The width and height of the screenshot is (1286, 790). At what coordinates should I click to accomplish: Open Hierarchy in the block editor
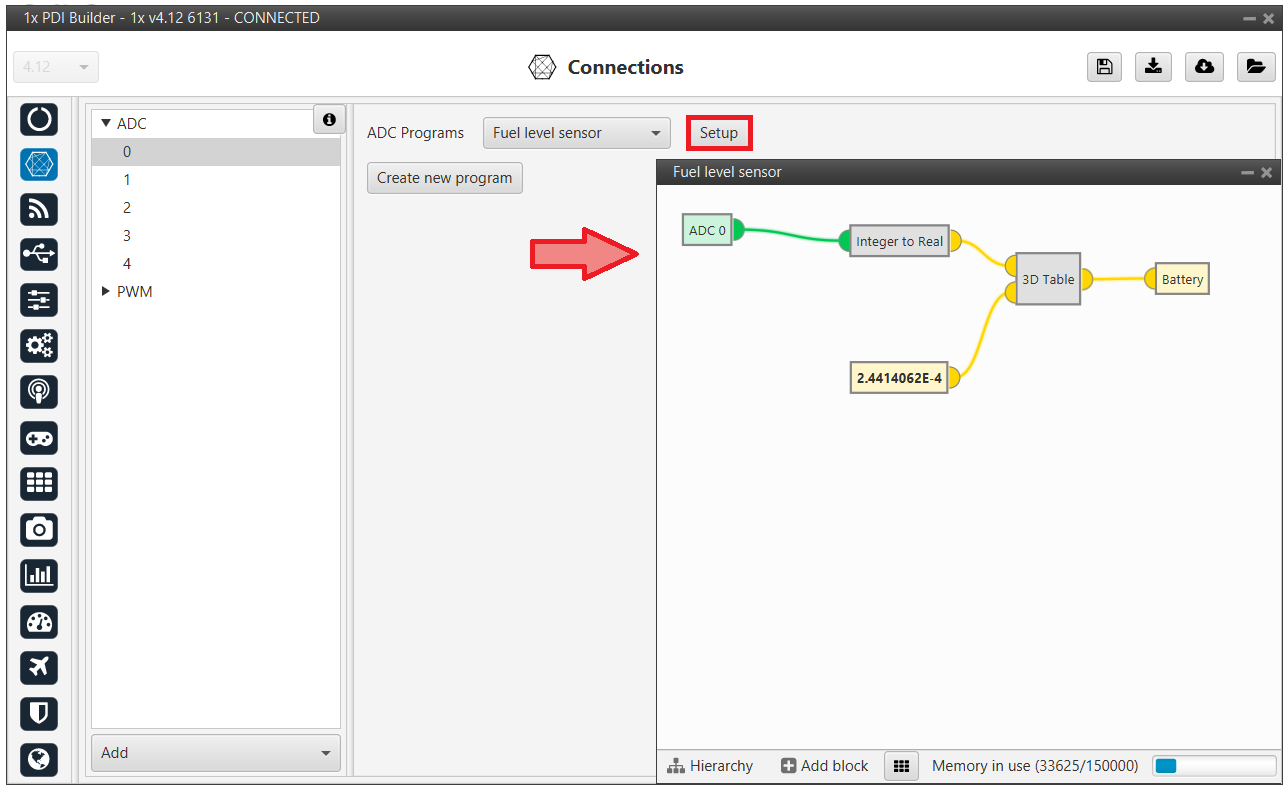[710, 766]
